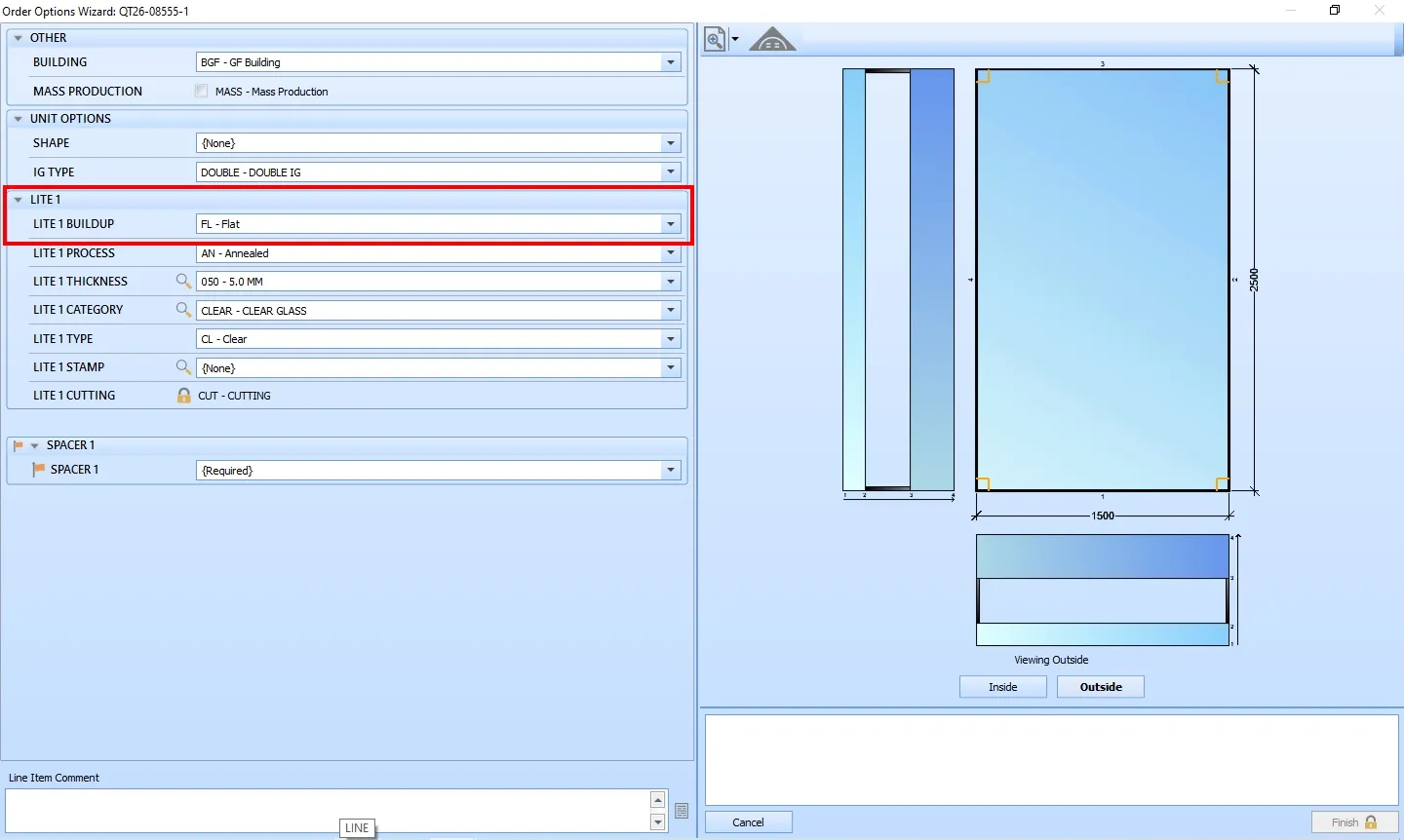Click the top section view preview
The image size is (1404, 840).
[1103, 590]
